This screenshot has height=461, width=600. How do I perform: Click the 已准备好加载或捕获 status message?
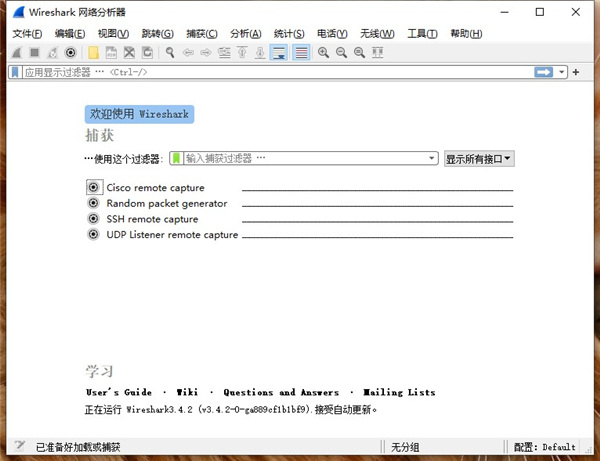[x=78, y=446]
